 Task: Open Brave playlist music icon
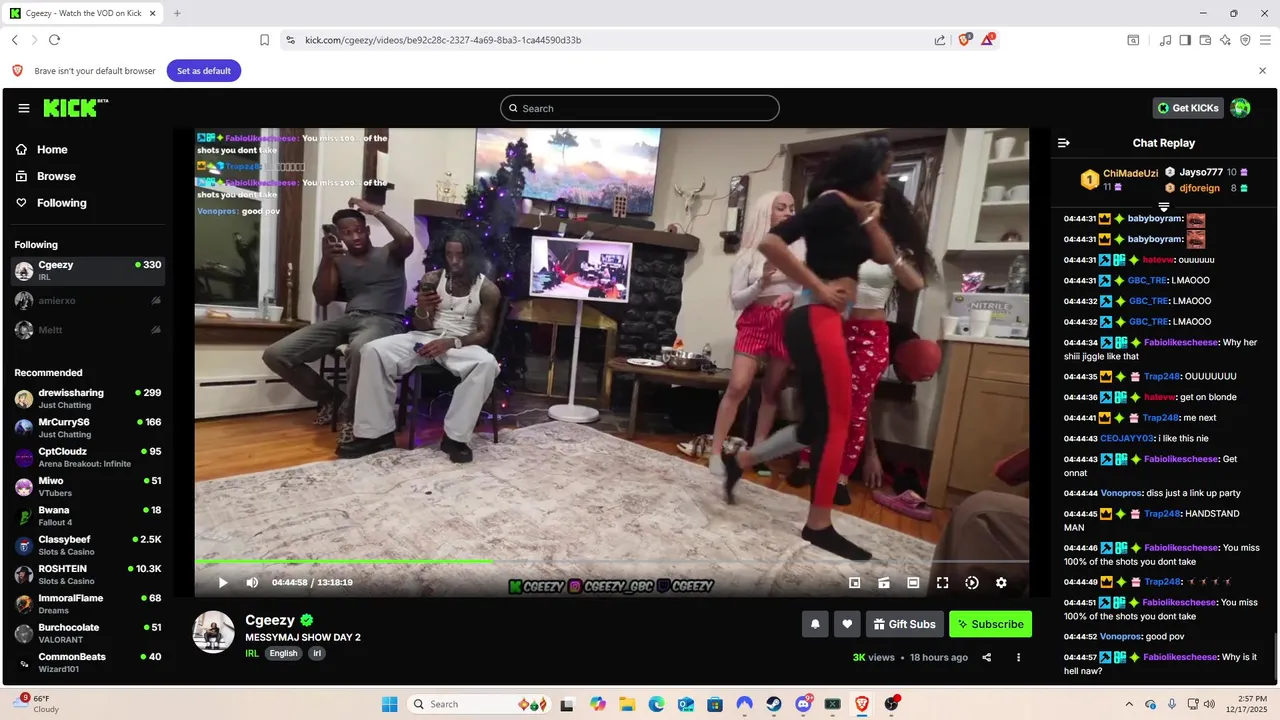click(x=1165, y=40)
